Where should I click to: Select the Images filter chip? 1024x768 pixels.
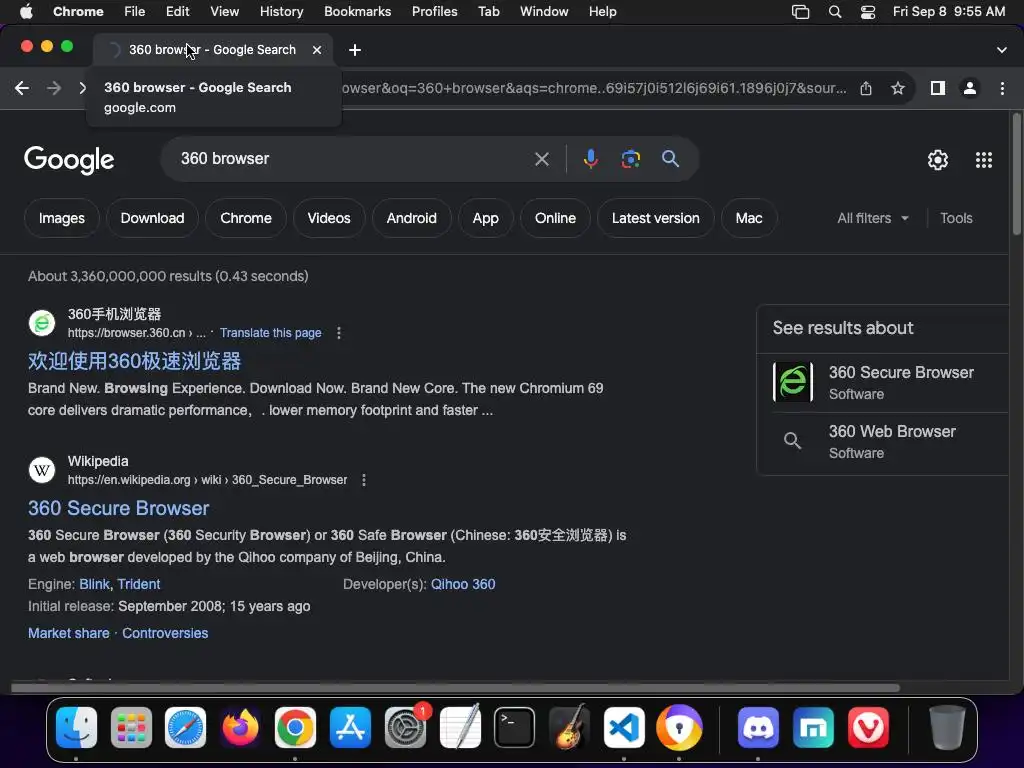pos(61,218)
